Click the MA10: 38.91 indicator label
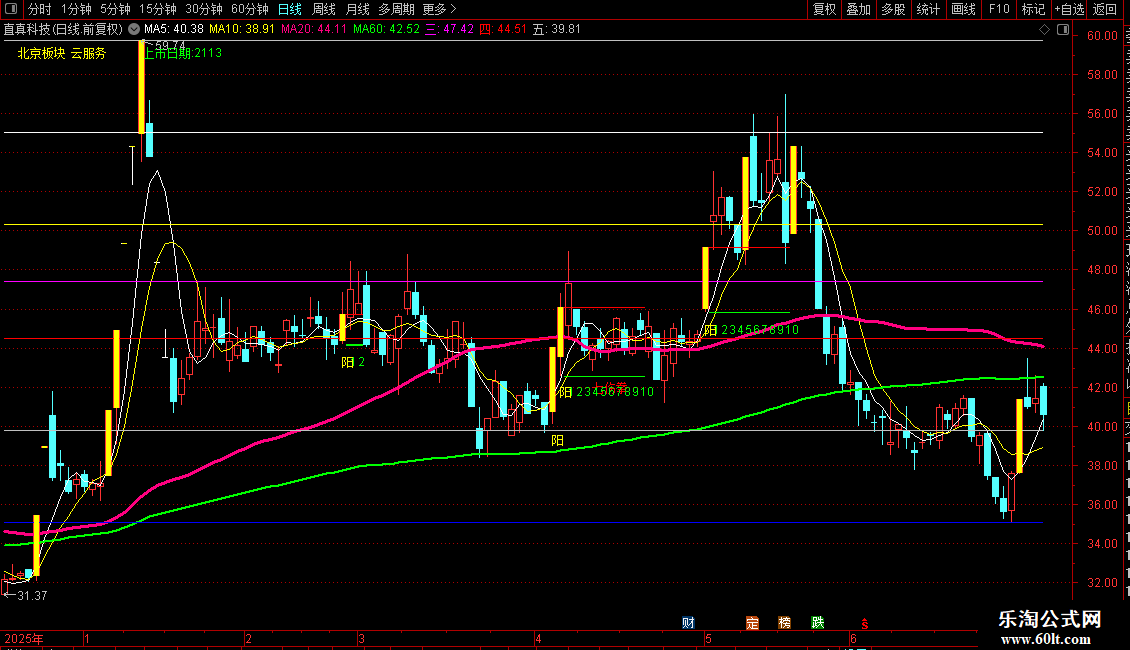The height and width of the screenshot is (650, 1130). [241, 29]
